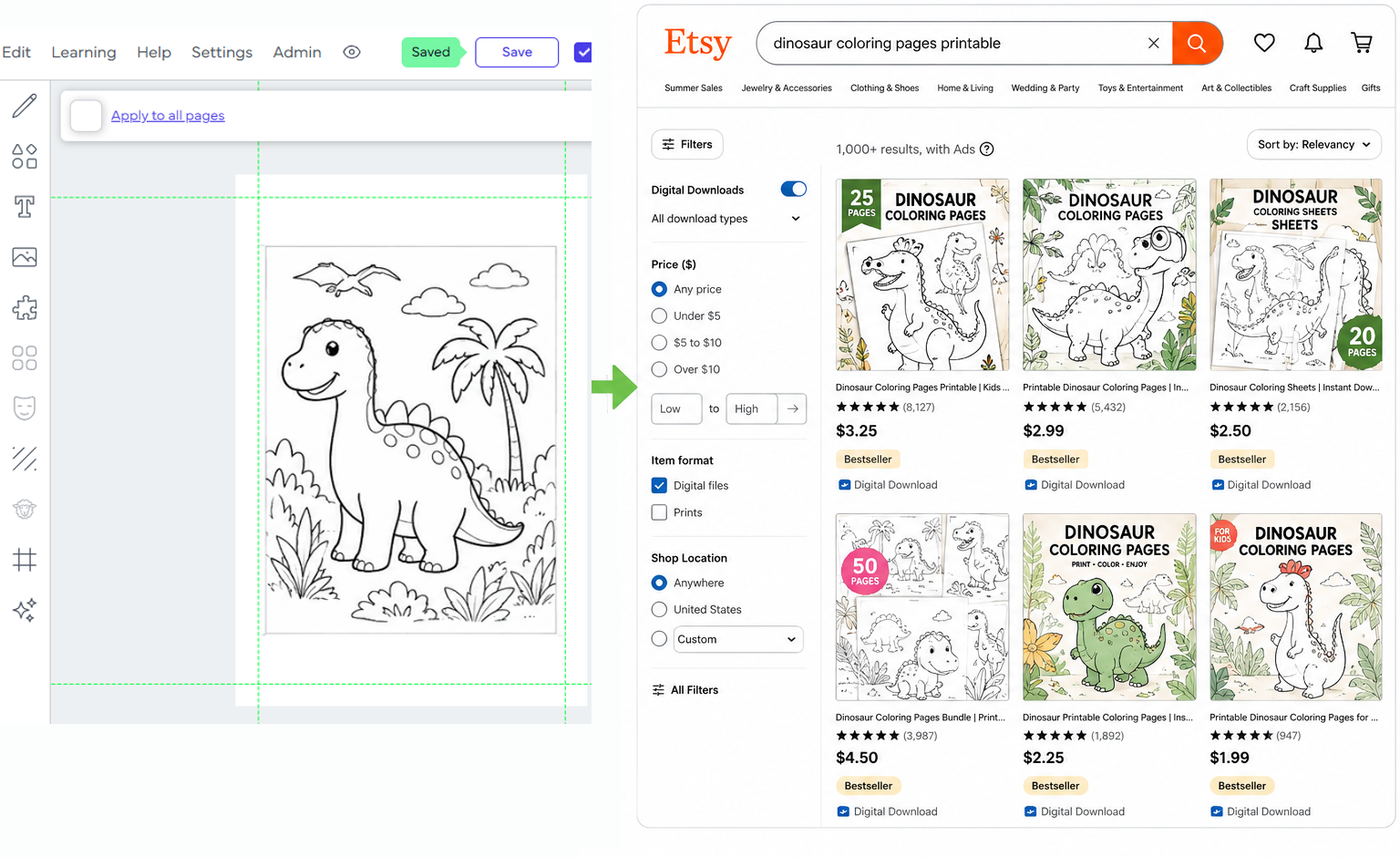Screen dimensions: 1400x857
Task: Select the text tool in editor sidebar
Action: coord(25,207)
